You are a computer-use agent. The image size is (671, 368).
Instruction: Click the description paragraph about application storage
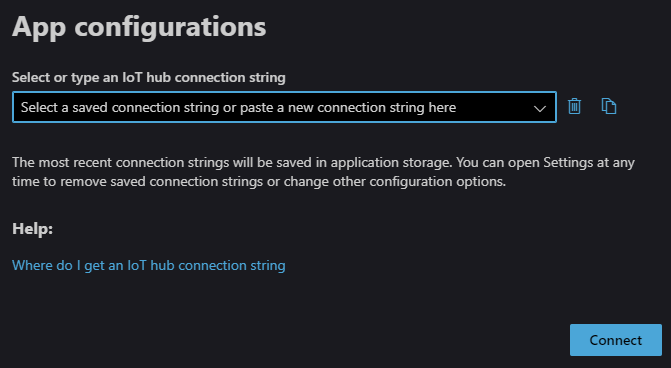[323, 172]
